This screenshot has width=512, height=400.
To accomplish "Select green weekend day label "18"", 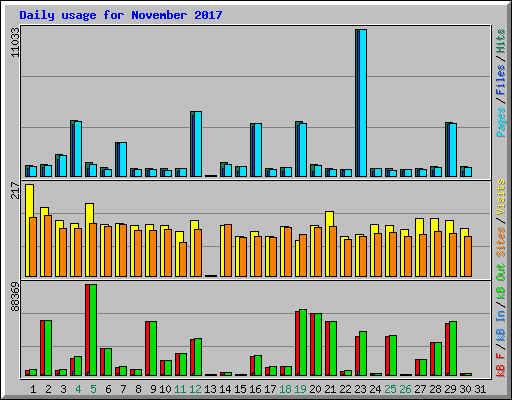I will pos(285,389).
